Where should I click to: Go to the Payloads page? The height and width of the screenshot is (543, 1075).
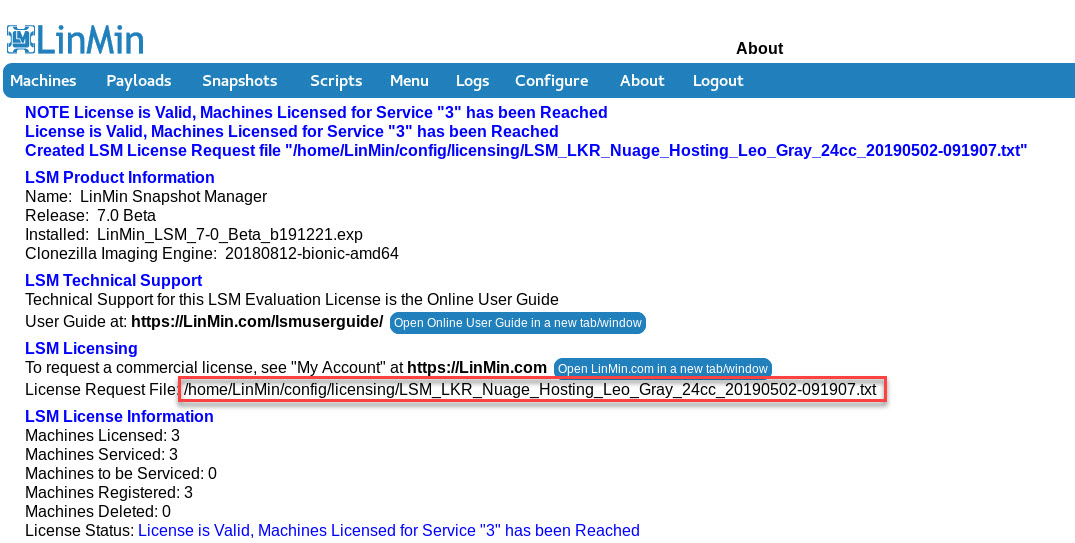pyautogui.click(x=139, y=81)
